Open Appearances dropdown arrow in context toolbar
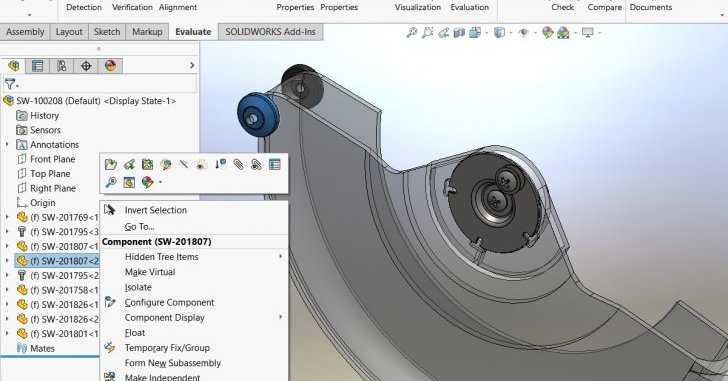This screenshot has width=728, height=381. (161, 182)
